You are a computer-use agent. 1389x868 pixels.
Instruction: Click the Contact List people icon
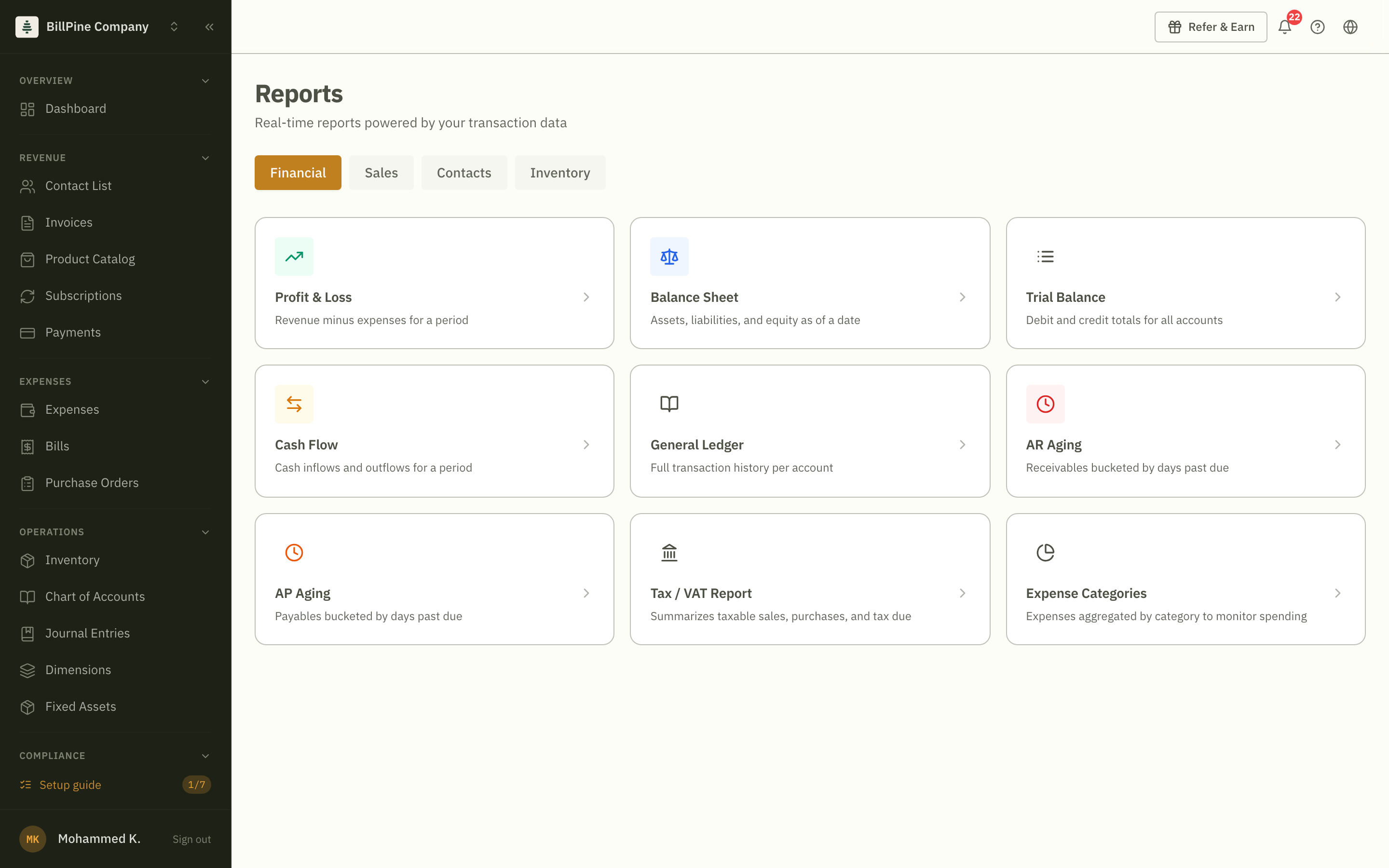[27, 186]
